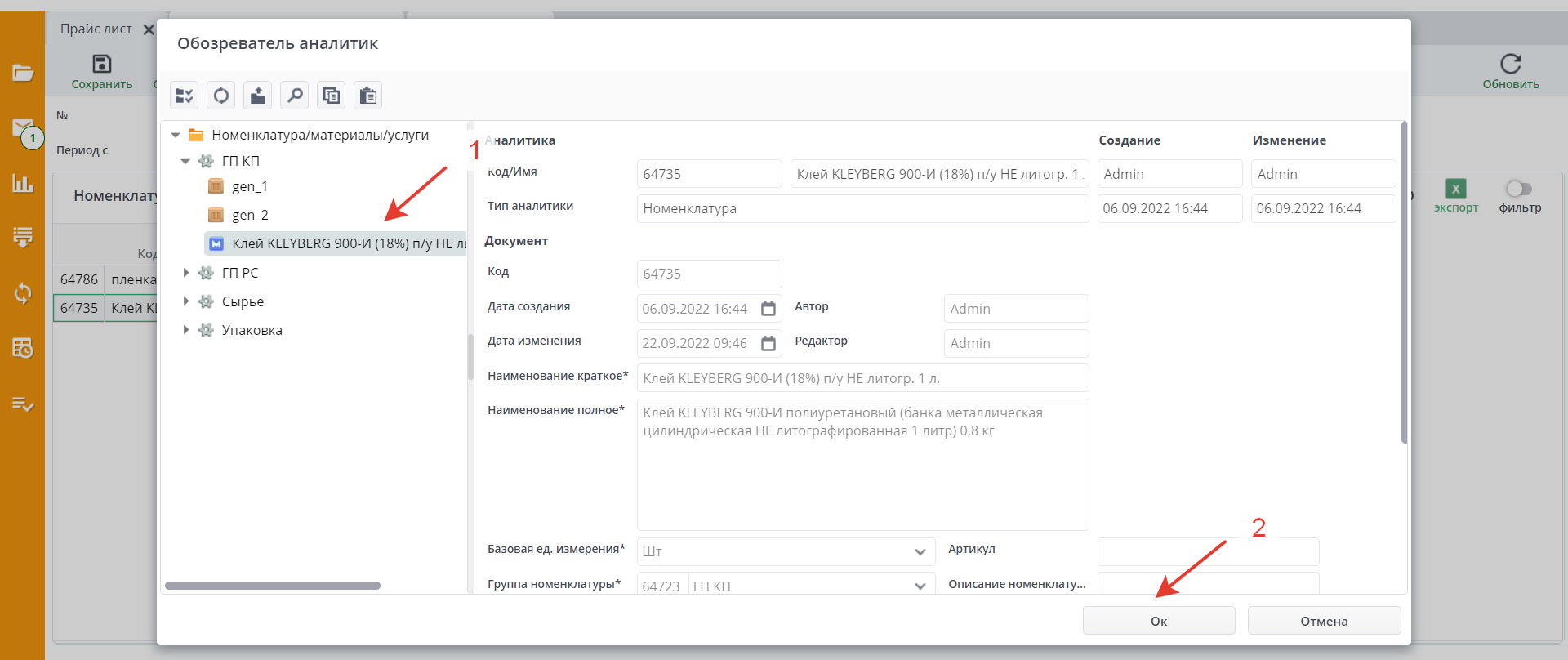Screen dimensions: 1568x660
Task: Click cell 64786 in background table
Action: pos(78,279)
